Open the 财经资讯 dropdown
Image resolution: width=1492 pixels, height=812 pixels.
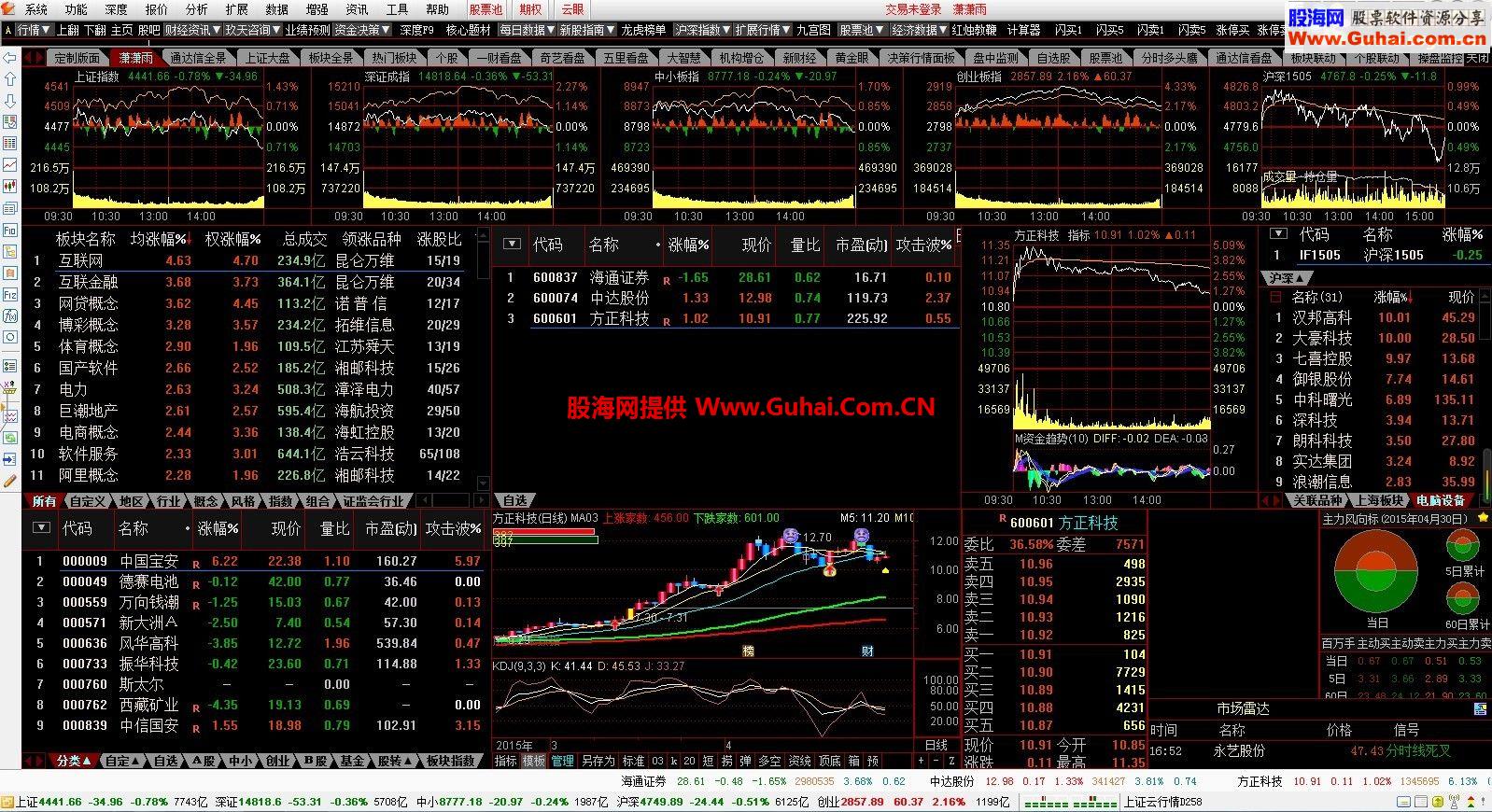[x=192, y=30]
